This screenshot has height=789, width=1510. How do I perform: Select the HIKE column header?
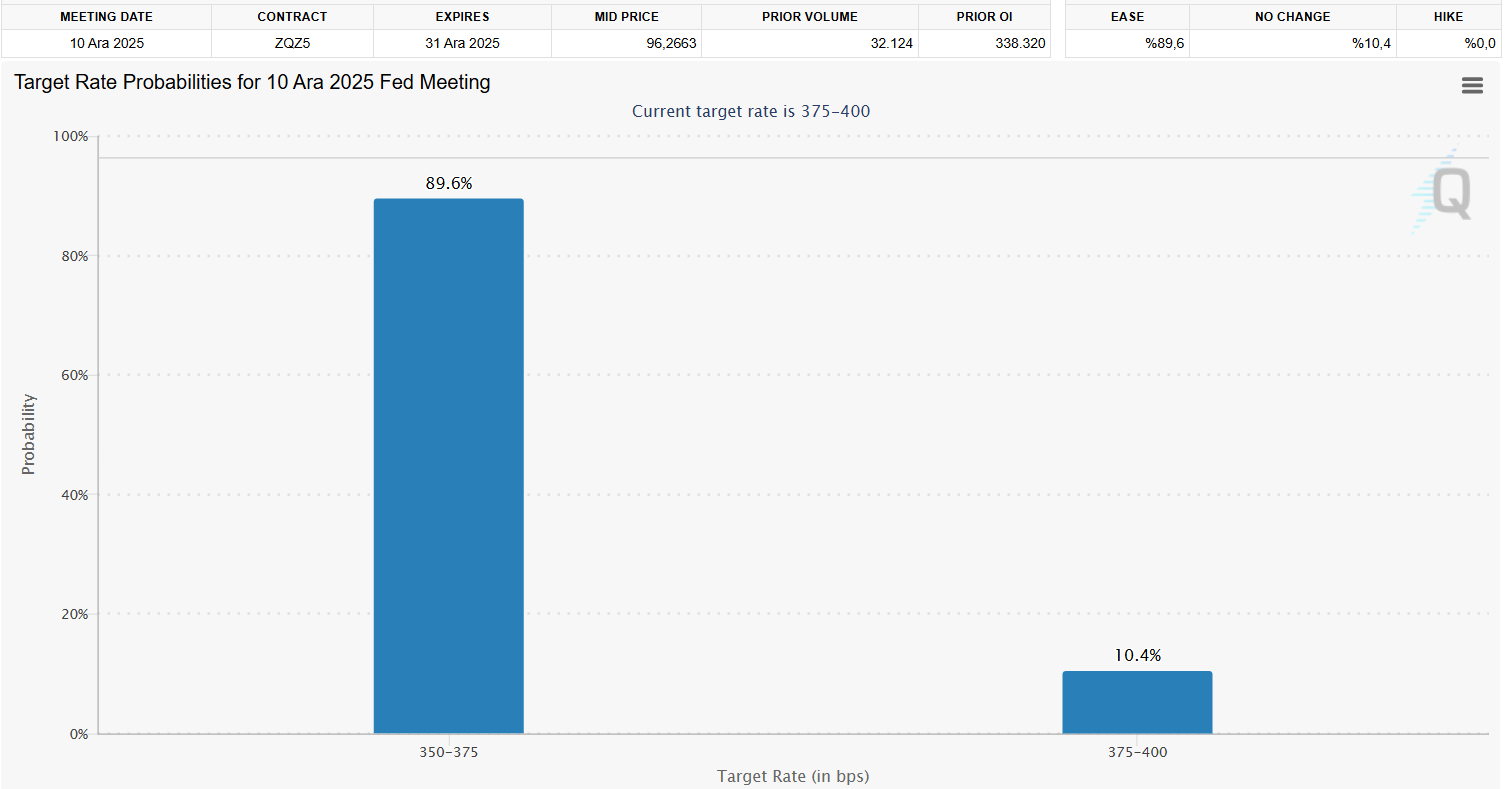click(x=1448, y=17)
